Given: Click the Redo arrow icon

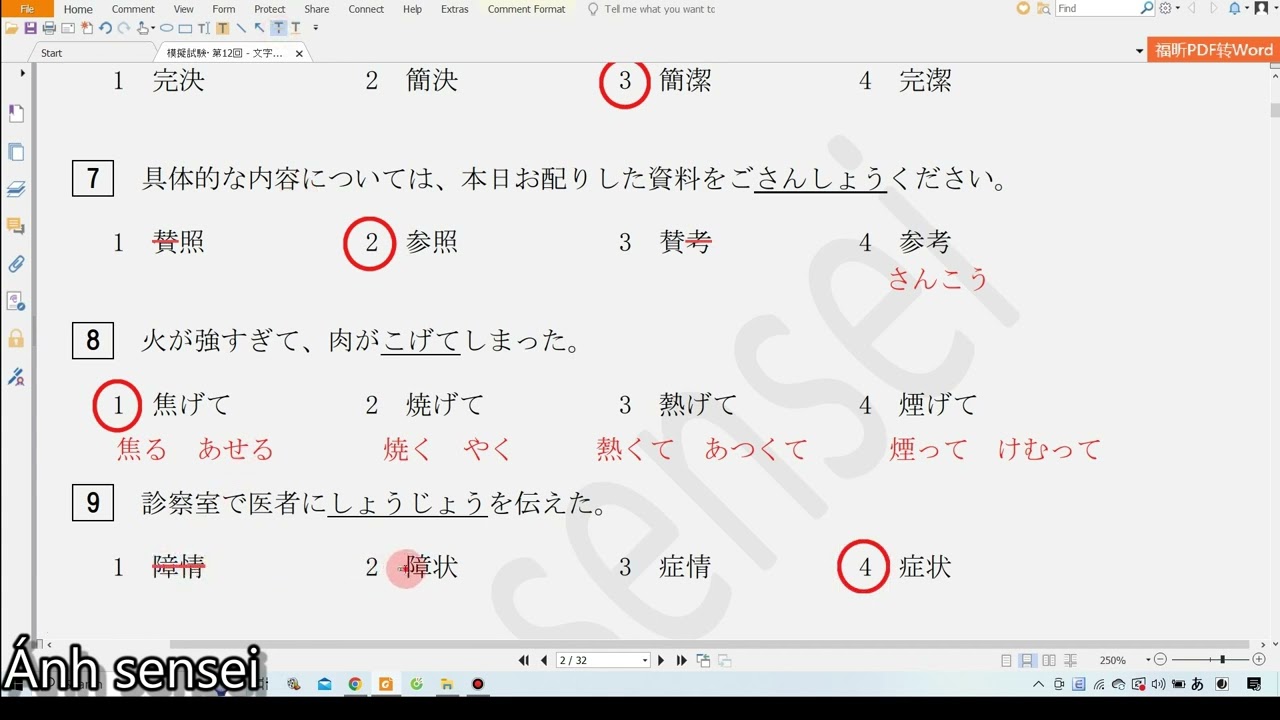Looking at the screenshot, I should 123,28.
